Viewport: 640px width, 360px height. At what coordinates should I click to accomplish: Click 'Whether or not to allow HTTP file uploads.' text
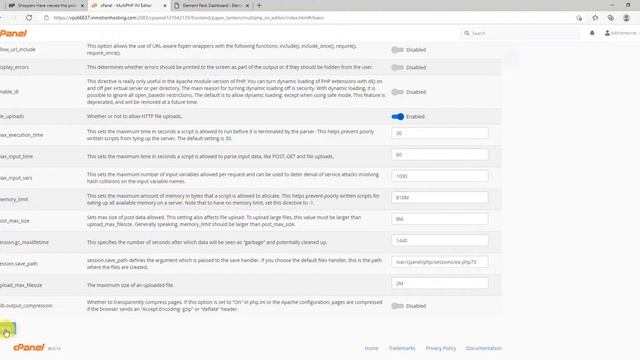click(134, 116)
